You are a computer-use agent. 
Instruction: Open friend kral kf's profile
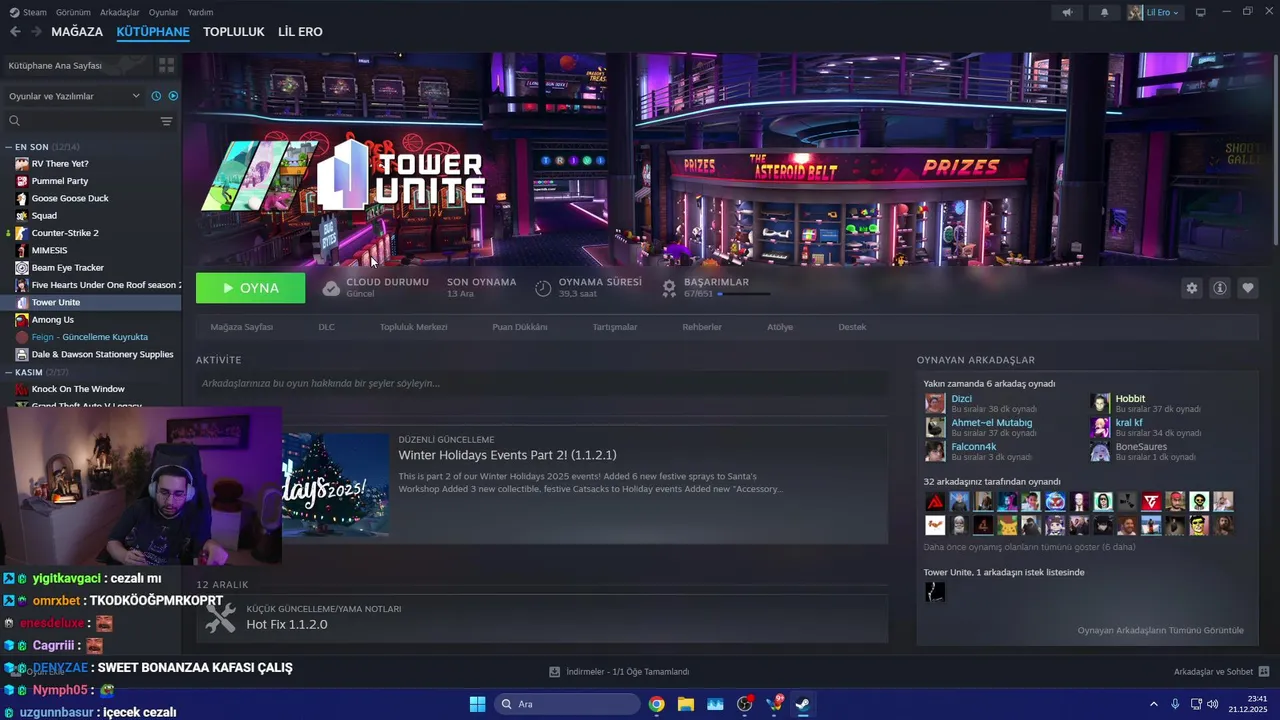1129,423
